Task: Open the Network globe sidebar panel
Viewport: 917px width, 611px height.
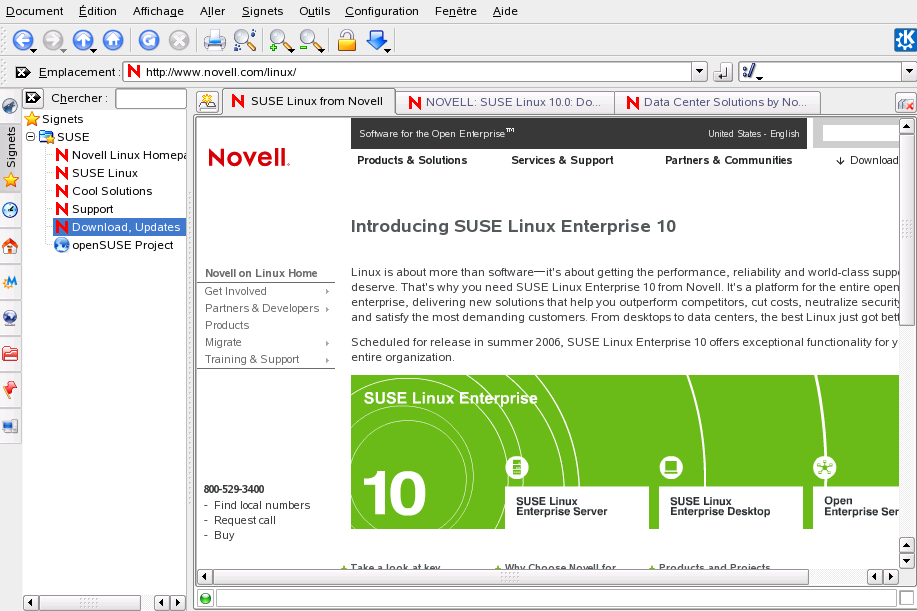Action: coord(10,317)
